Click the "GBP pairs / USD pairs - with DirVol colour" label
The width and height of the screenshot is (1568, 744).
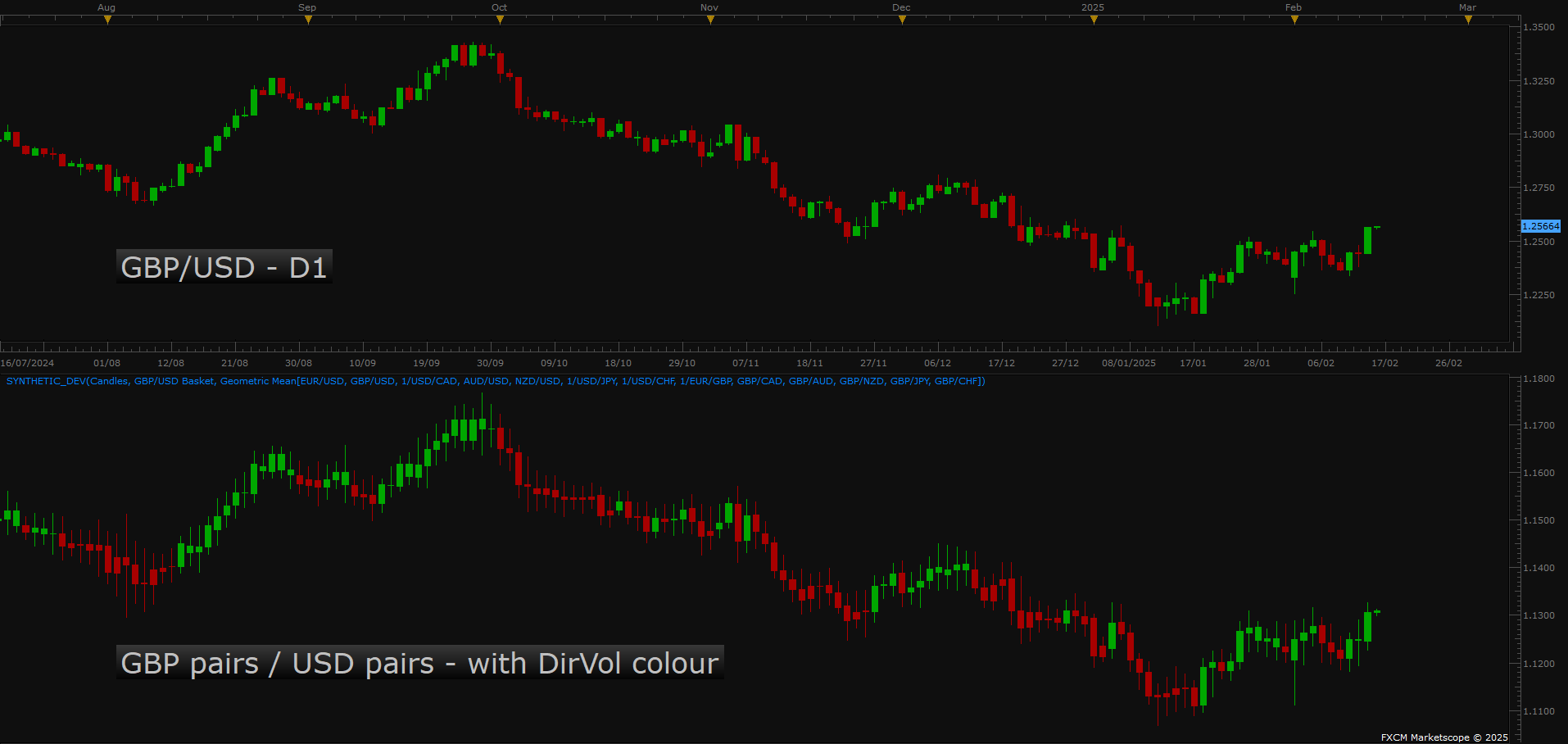tap(419, 662)
